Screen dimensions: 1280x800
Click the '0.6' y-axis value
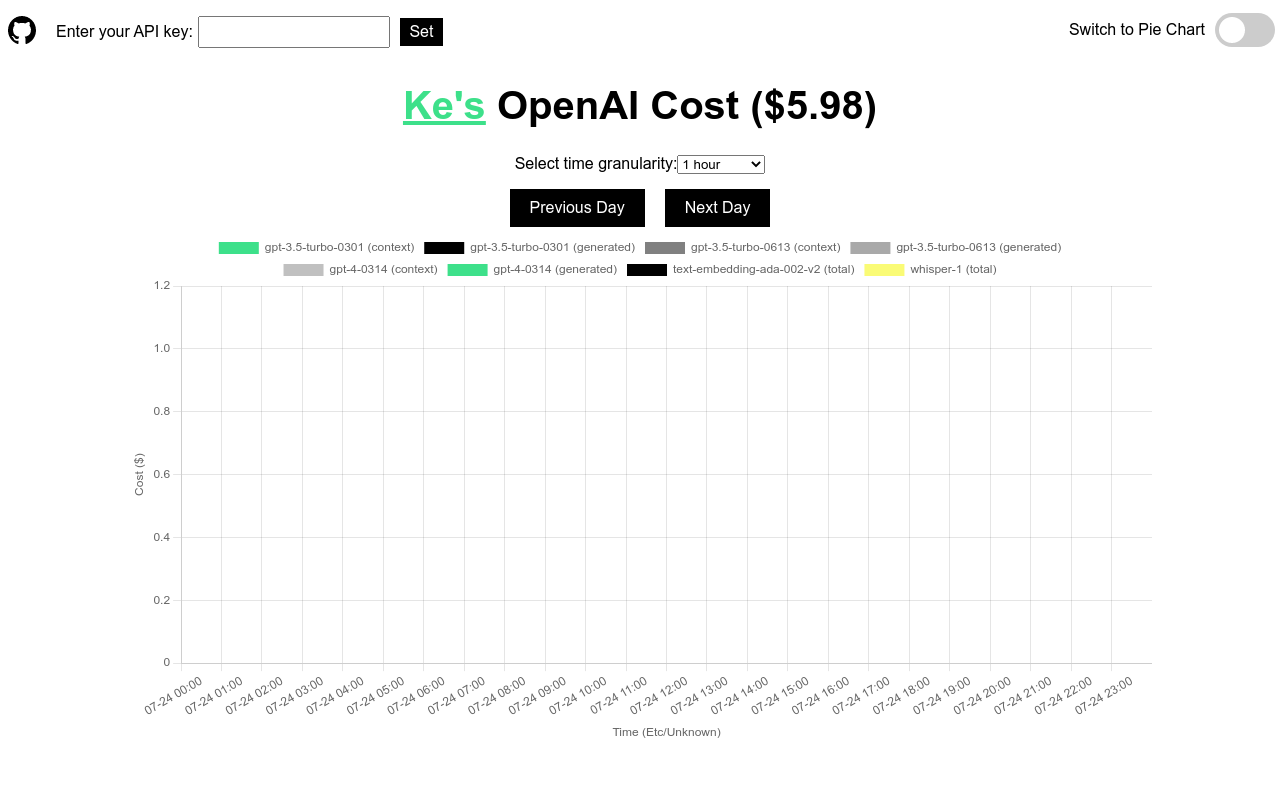tap(162, 474)
